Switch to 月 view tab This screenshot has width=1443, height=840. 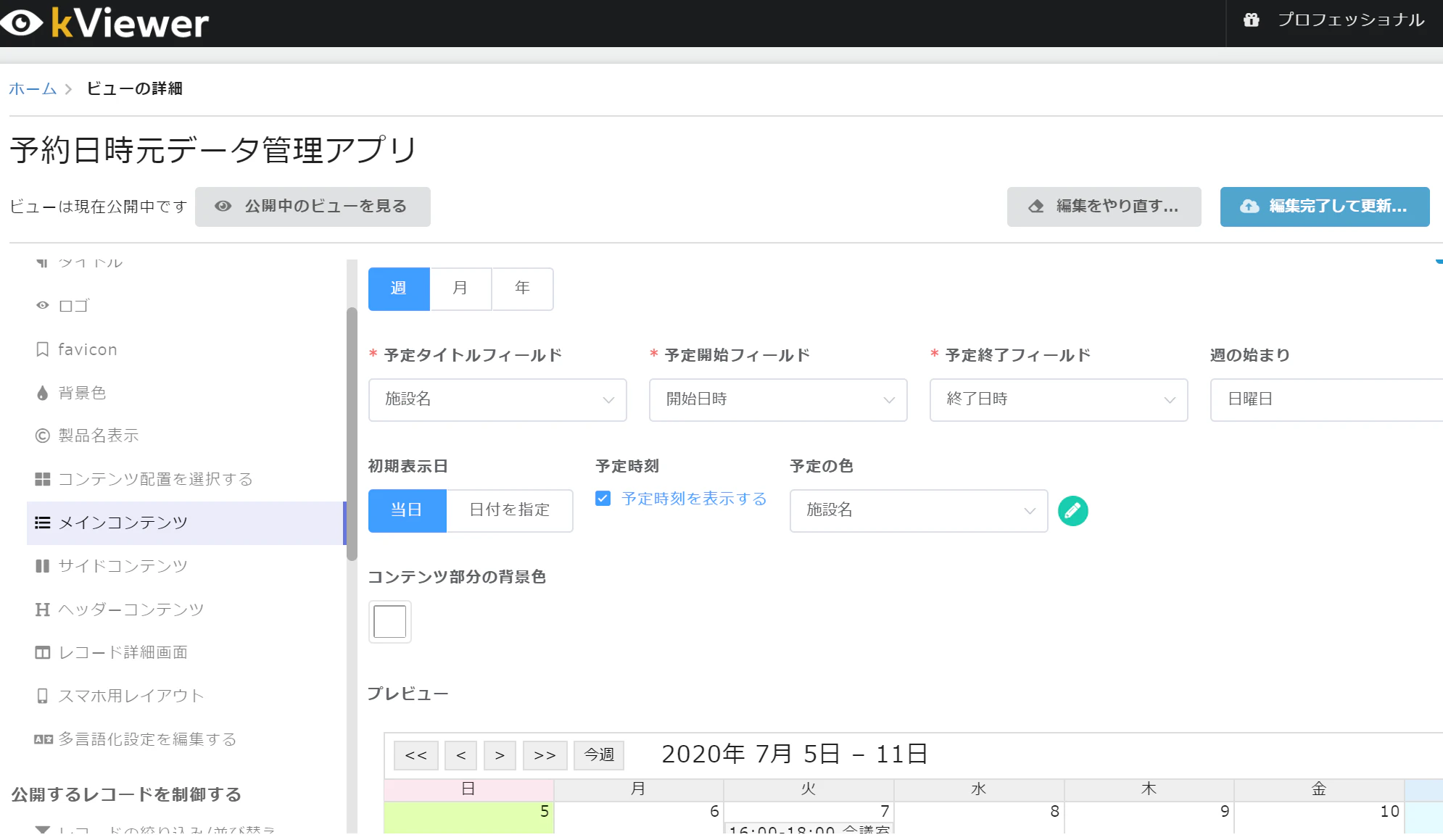[460, 288]
